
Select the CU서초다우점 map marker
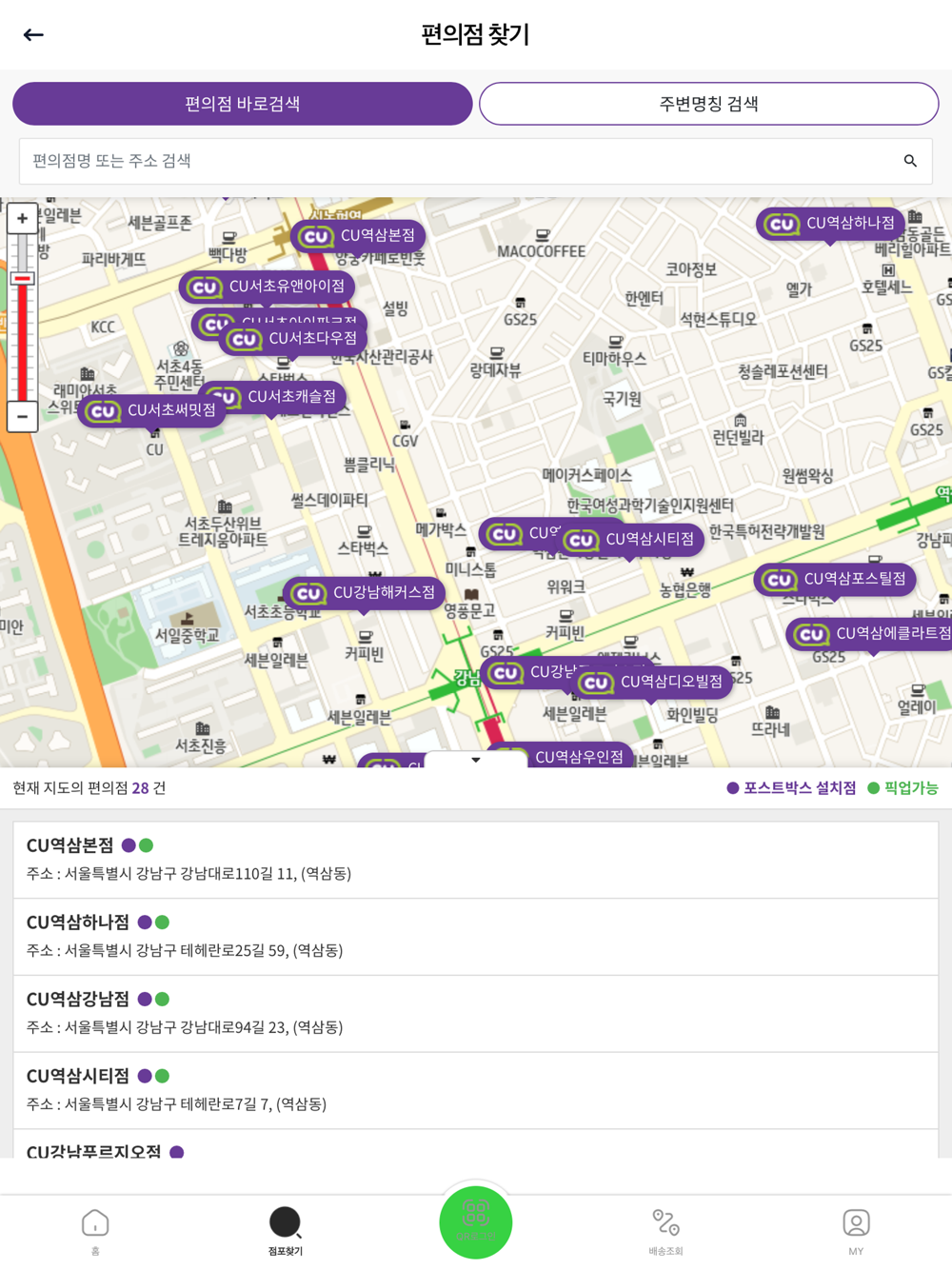click(293, 339)
